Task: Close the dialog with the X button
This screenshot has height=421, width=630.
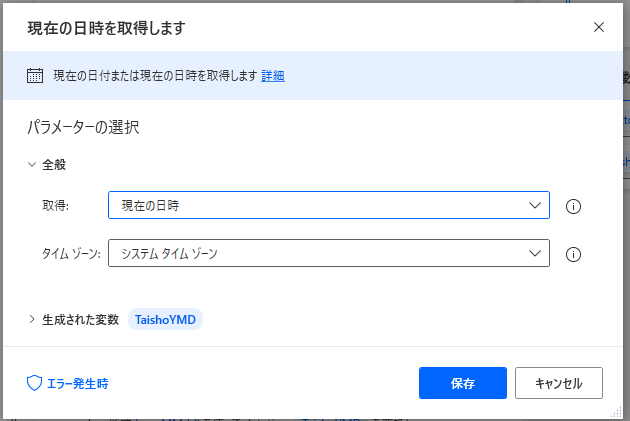Action: click(599, 27)
